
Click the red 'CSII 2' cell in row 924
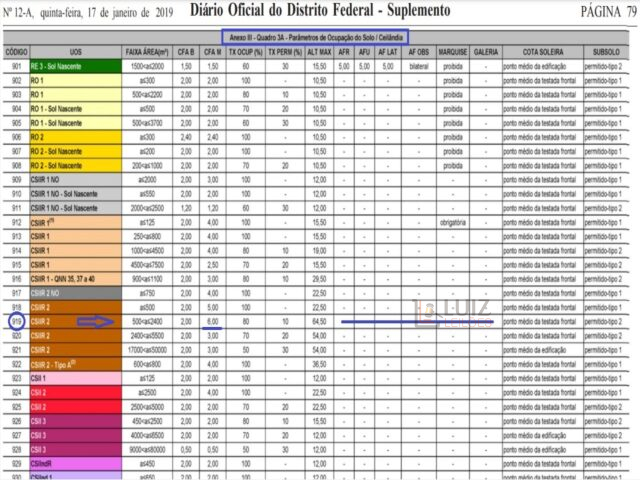click(76, 393)
